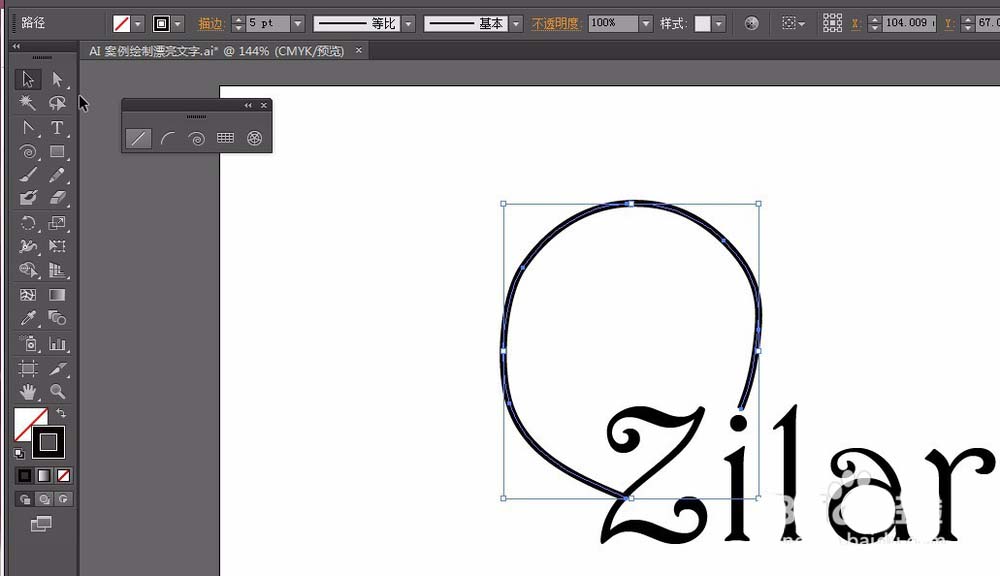Select the Warp tool
The width and height of the screenshot is (1000, 576).
pyautogui.click(x=27, y=246)
